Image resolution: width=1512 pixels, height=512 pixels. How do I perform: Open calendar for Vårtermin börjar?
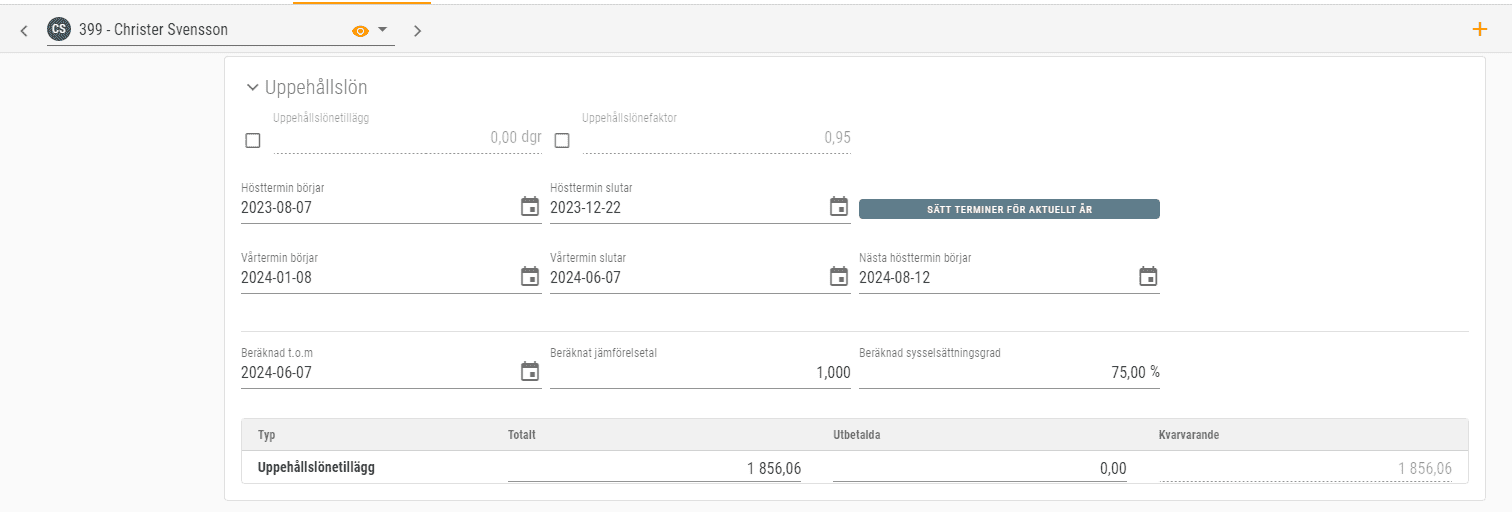point(530,277)
